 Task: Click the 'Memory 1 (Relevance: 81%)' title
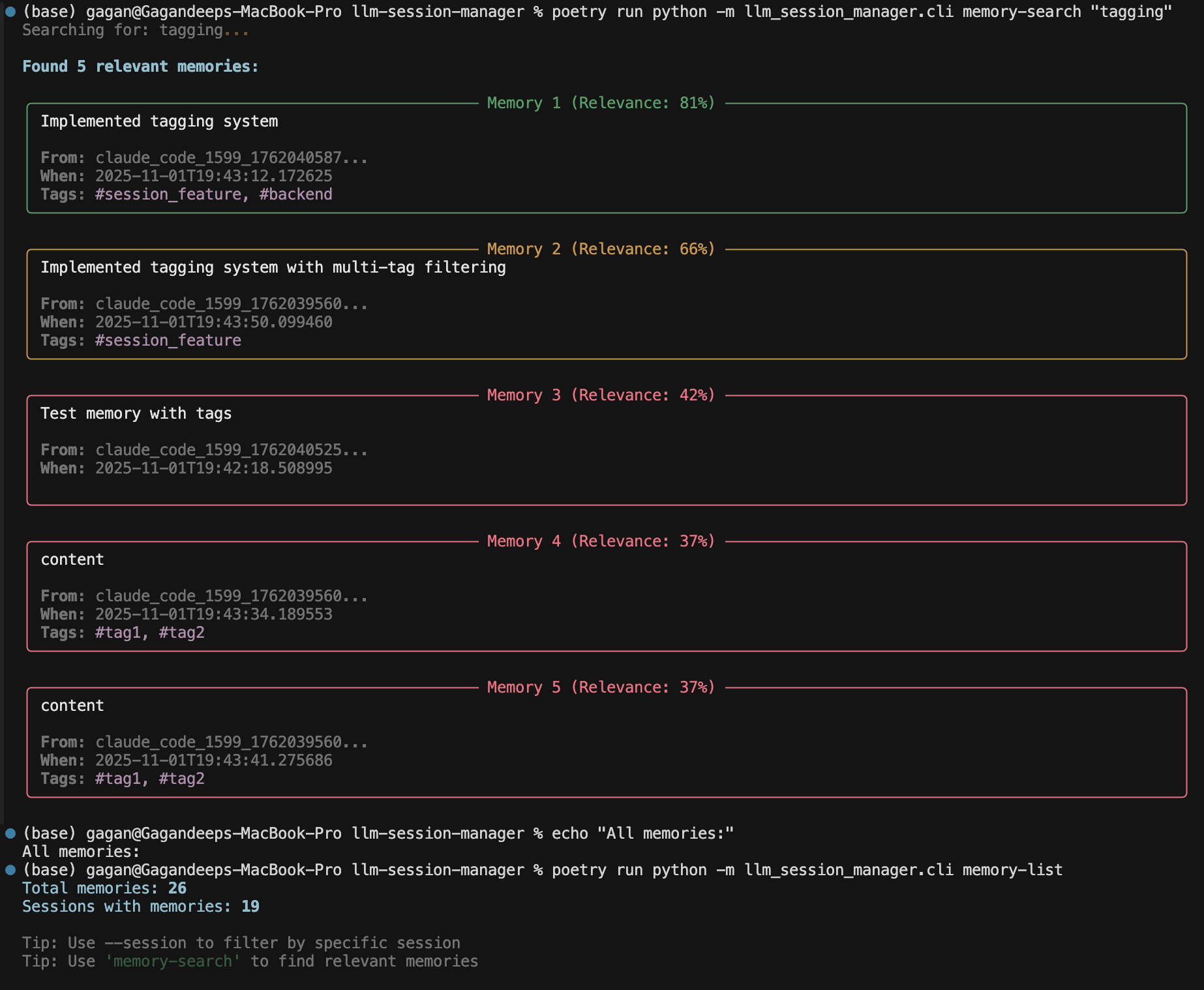[x=601, y=103]
